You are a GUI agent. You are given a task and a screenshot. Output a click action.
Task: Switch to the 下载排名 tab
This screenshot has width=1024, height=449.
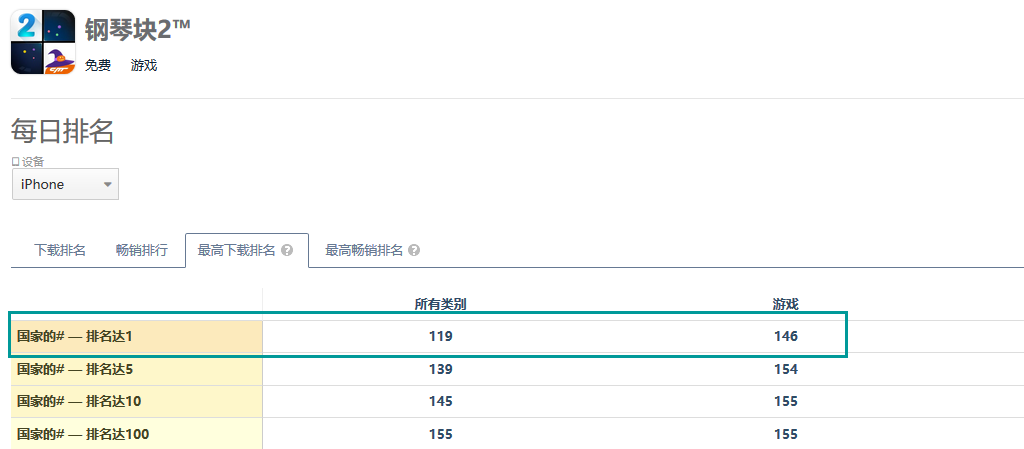[x=59, y=251]
